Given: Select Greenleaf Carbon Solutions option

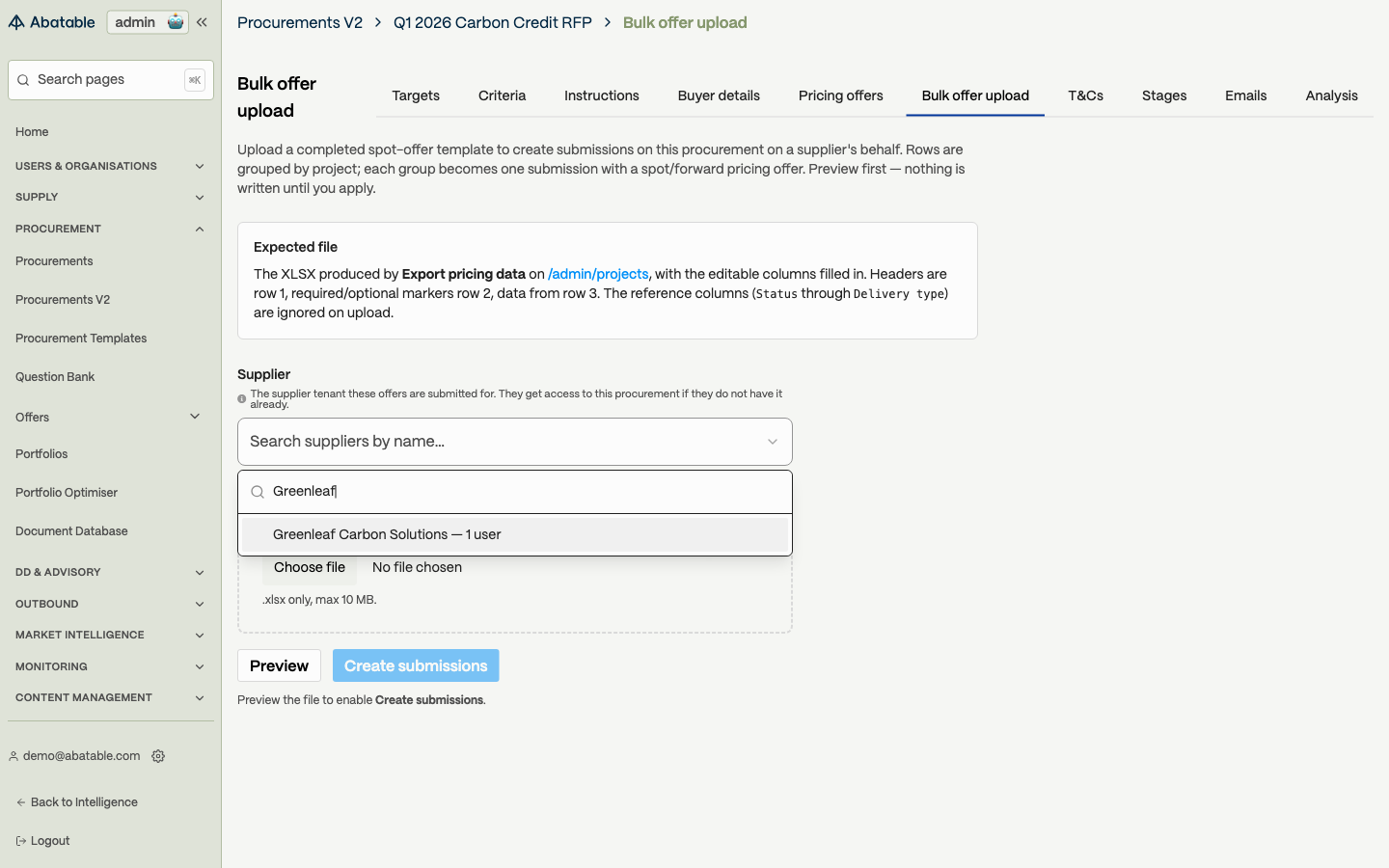Looking at the screenshot, I should [515, 534].
